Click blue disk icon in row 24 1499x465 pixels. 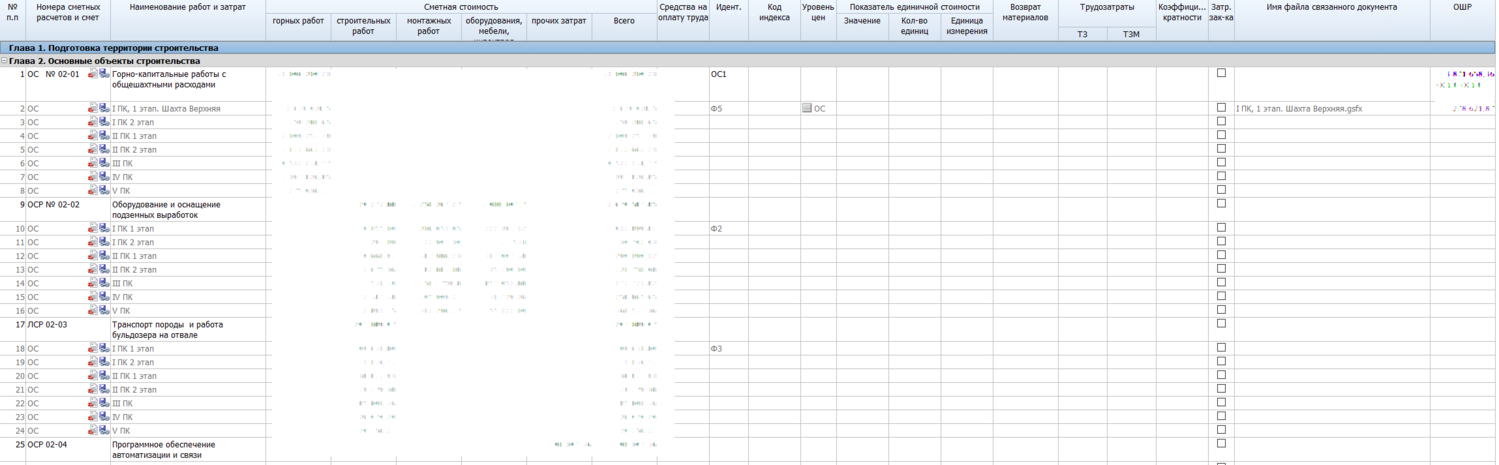[x=105, y=430]
